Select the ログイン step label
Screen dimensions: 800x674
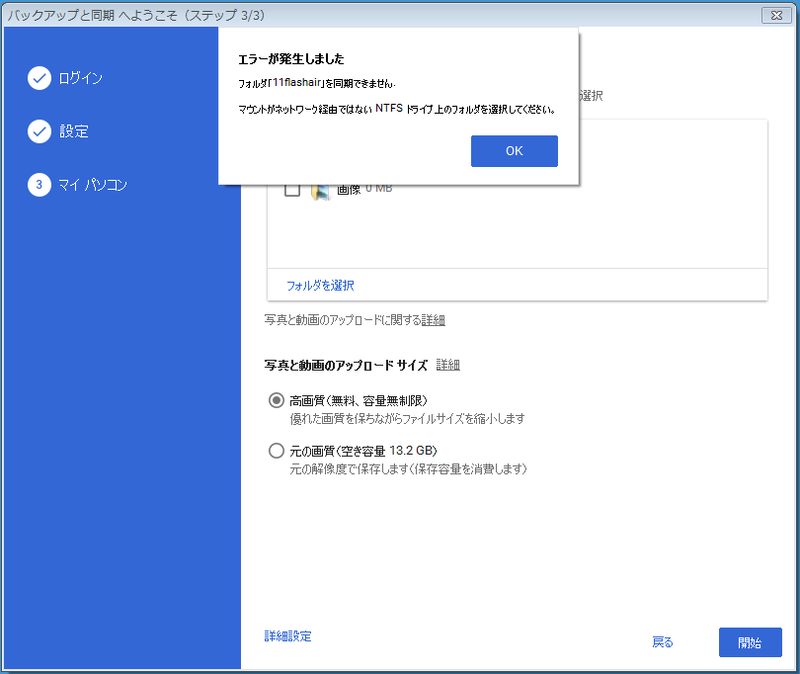[x=81, y=78]
